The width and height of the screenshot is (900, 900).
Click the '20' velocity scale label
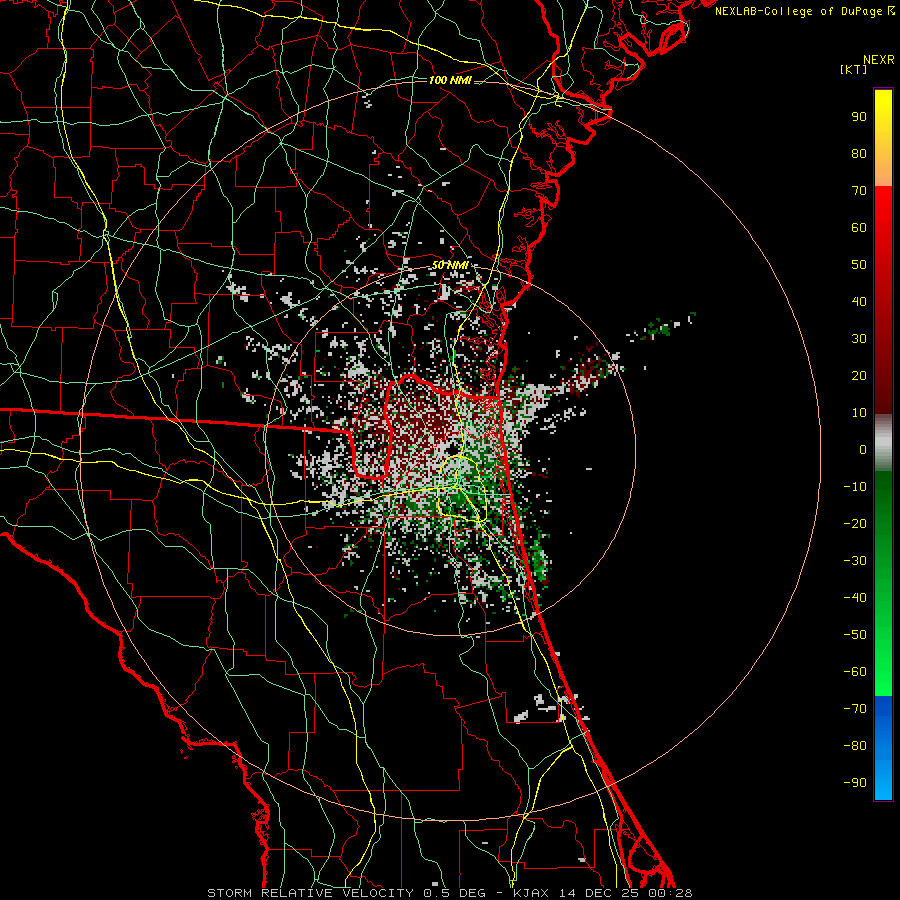(x=859, y=376)
